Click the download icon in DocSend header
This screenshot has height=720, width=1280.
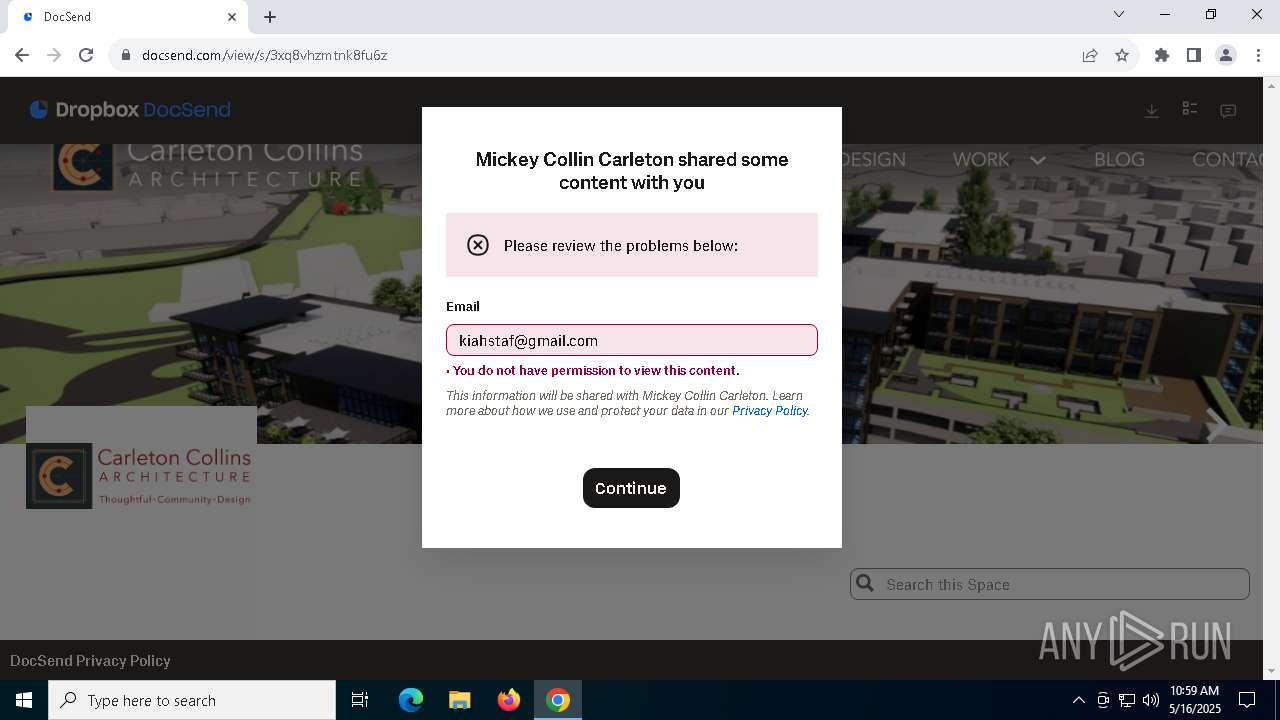pos(1152,111)
